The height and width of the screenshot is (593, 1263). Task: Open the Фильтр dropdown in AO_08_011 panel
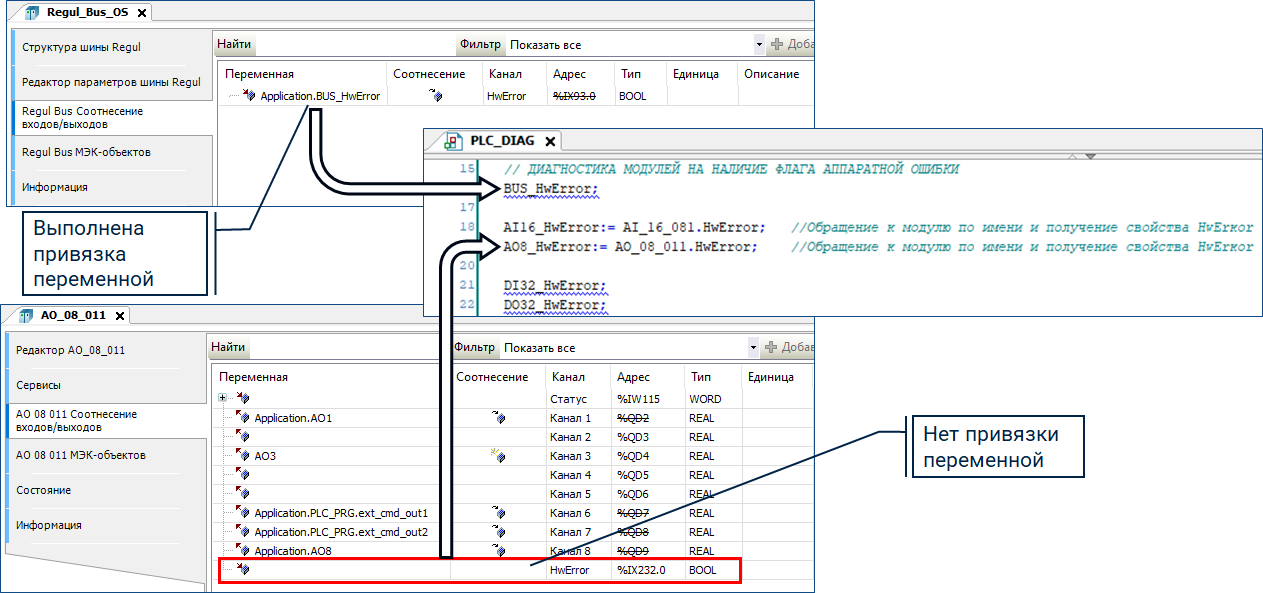point(753,348)
